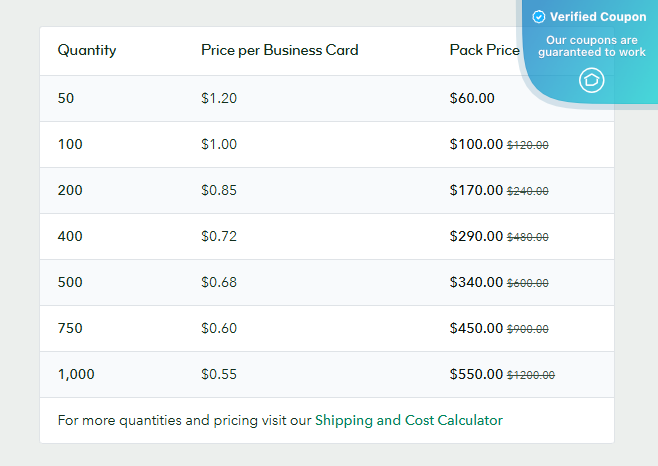Click the circular house icon in coupon badge
Screen dimensions: 658x466
tap(592, 80)
